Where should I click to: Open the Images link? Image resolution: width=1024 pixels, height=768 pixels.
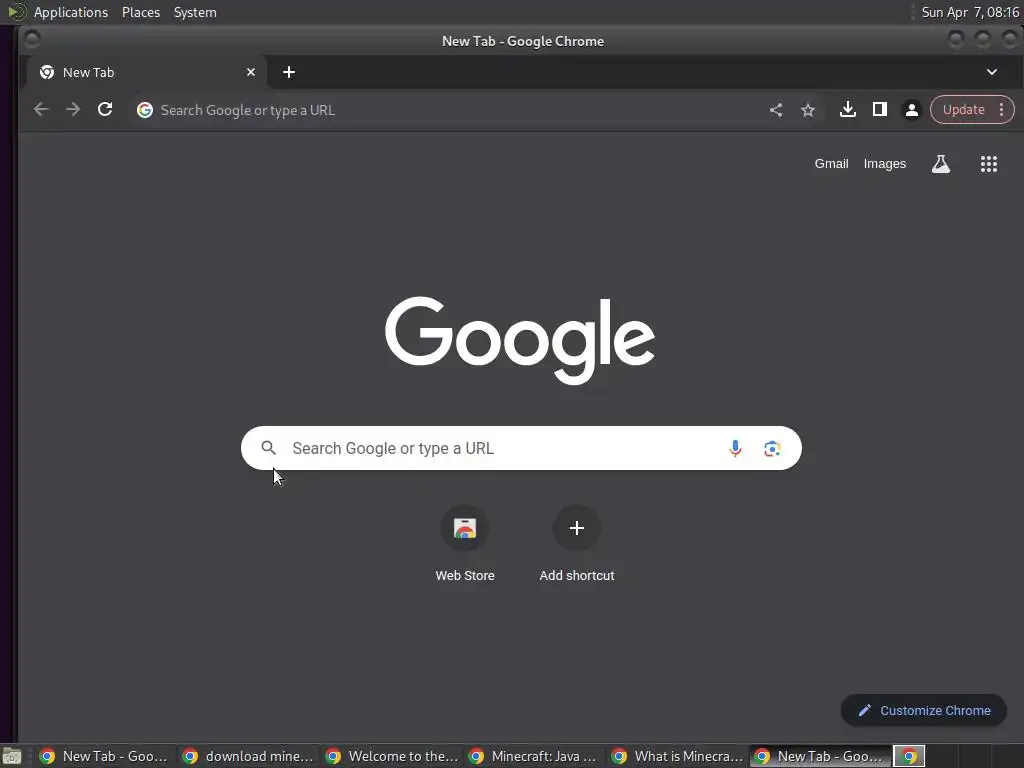[884, 164]
